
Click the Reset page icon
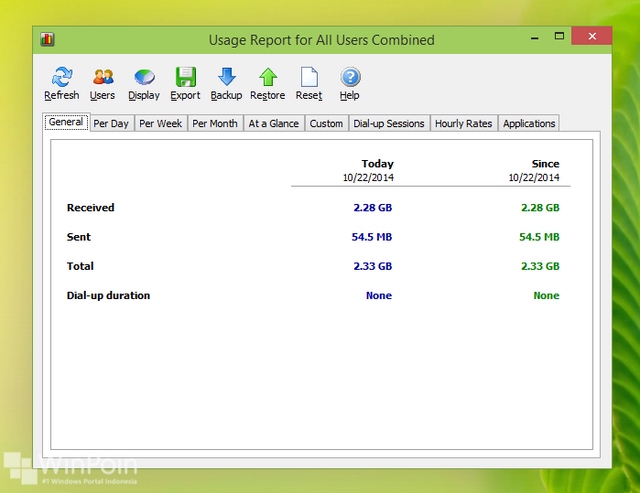pos(309,78)
